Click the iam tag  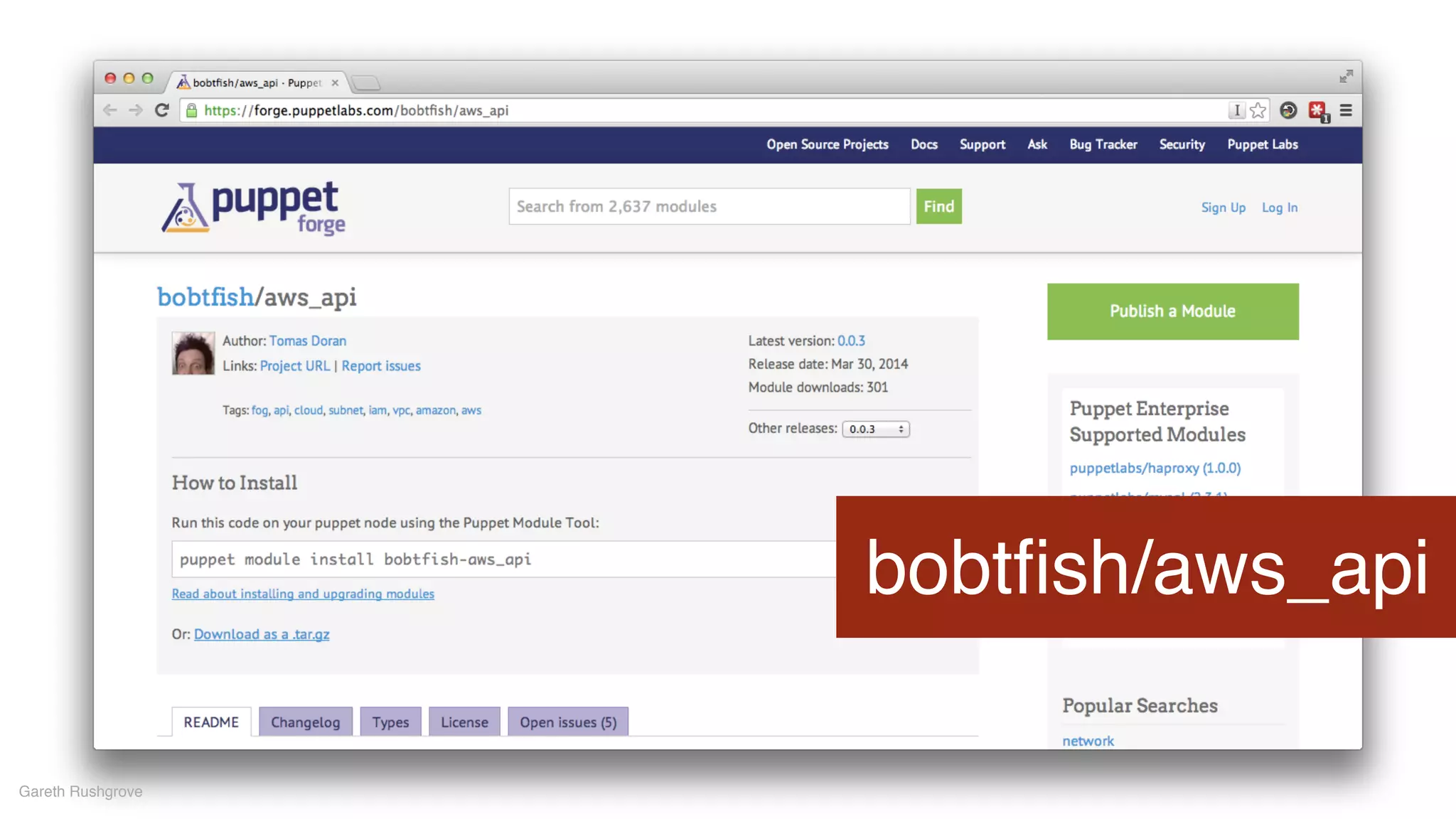click(378, 410)
